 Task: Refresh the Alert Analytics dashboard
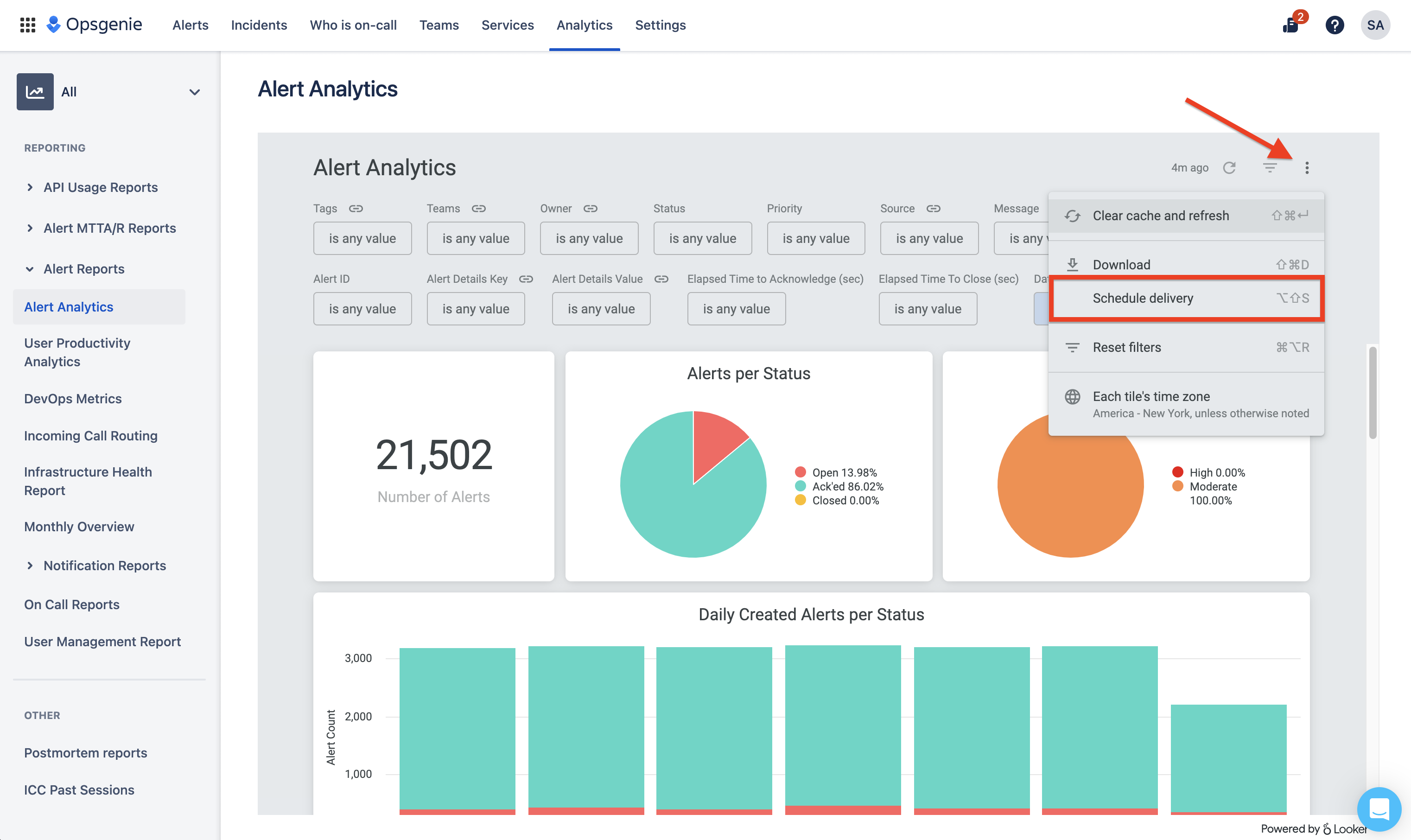coord(1229,167)
